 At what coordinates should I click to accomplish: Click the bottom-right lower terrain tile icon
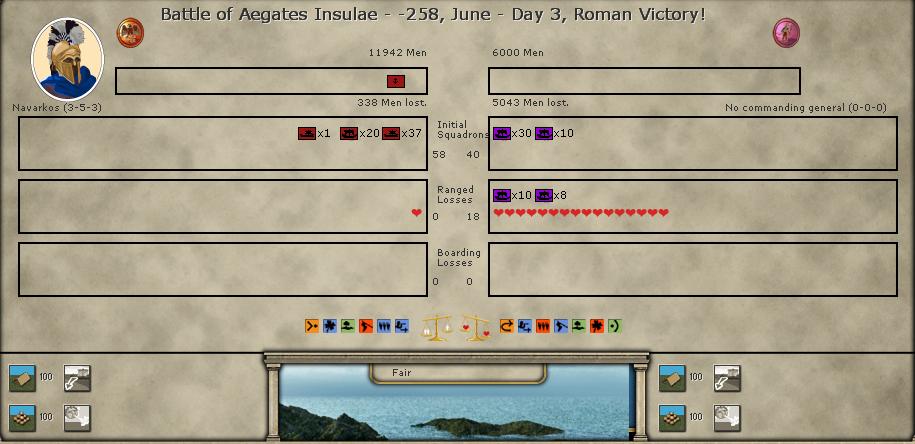click(672, 417)
